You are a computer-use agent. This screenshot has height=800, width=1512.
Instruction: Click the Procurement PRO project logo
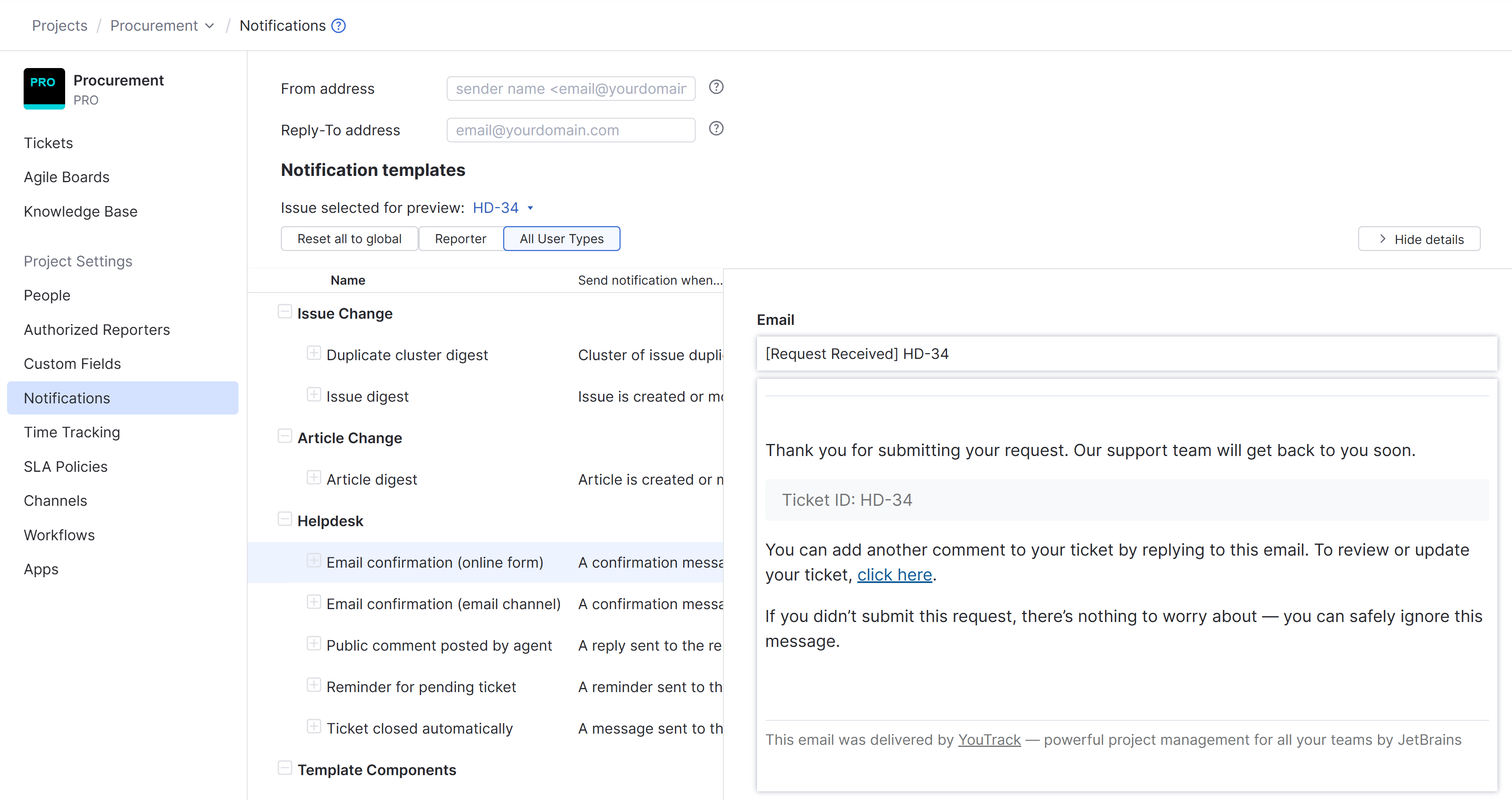(x=44, y=88)
